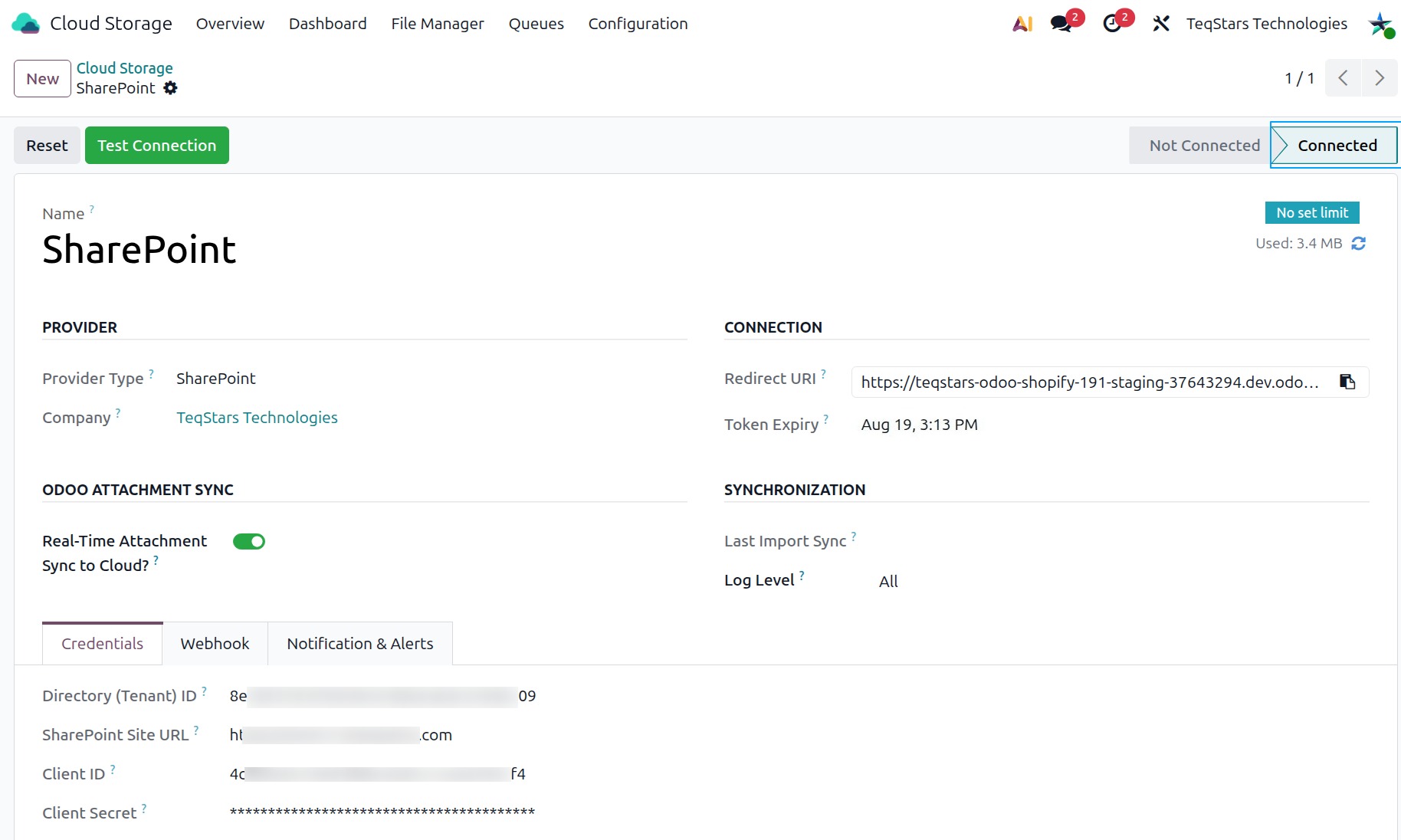Click the Cloud Storage app title

[x=111, y=24]
